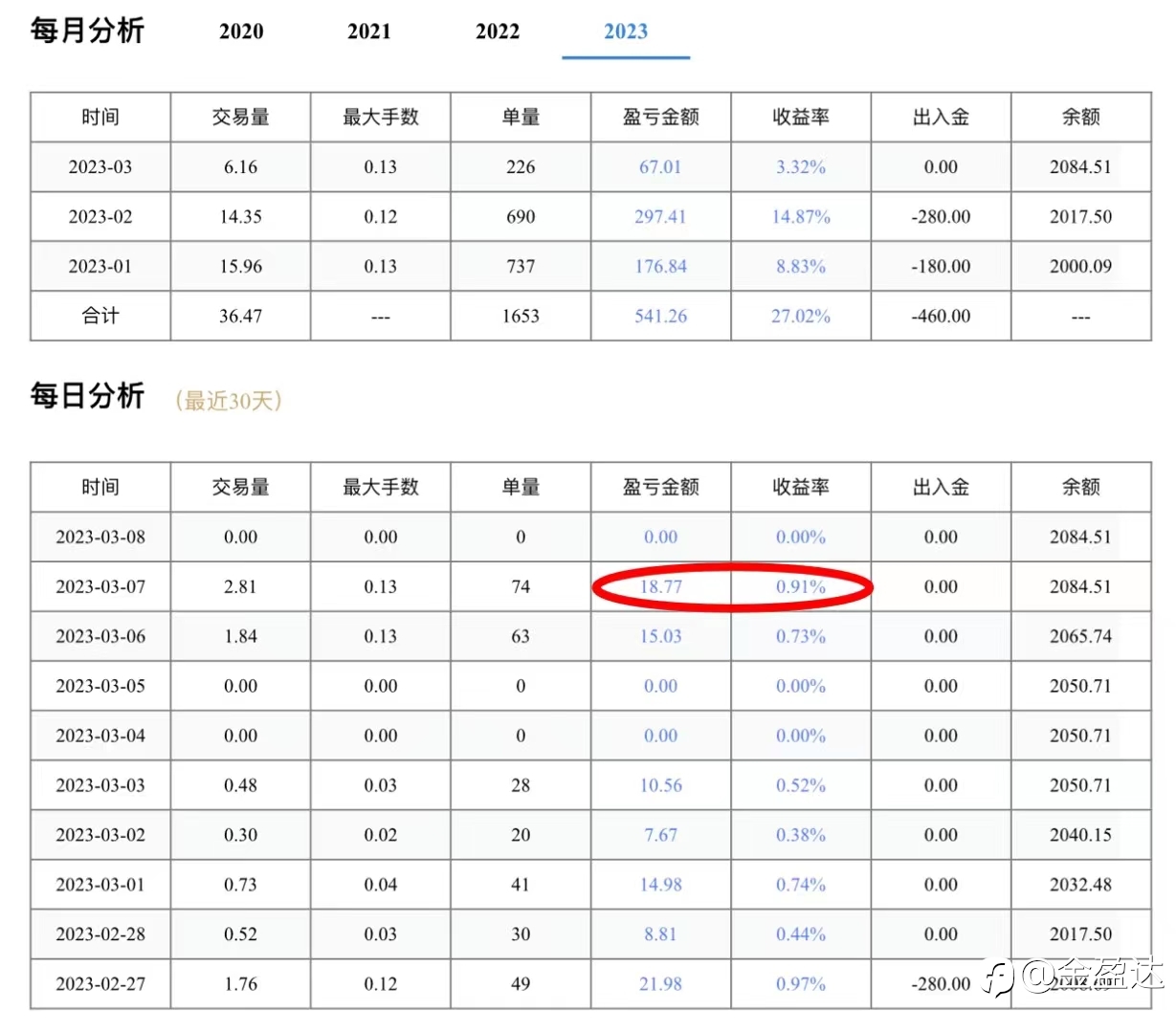Select daily row 2023-03-07
Screen dimensions: 1176x1033
(590, 587)
